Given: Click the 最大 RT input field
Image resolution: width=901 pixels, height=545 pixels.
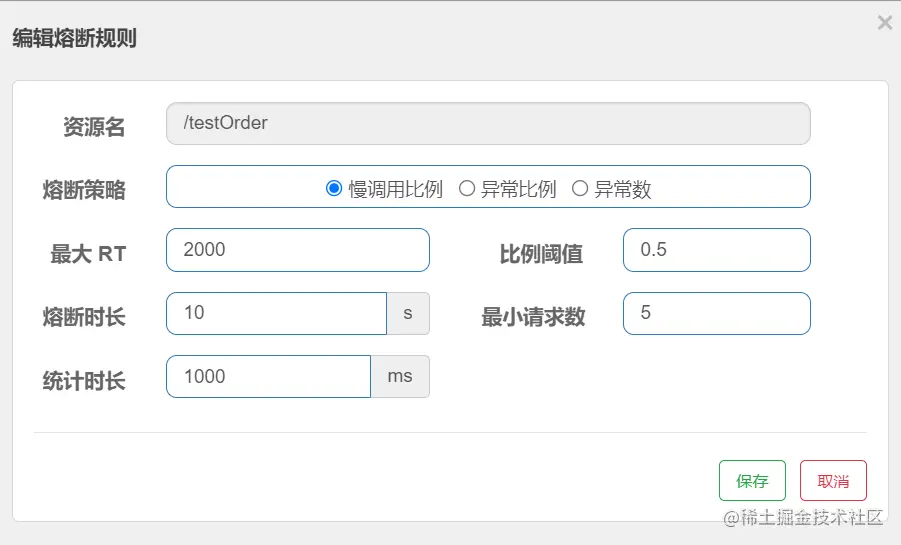Looking at the screenshot, I should pos(298,250).
